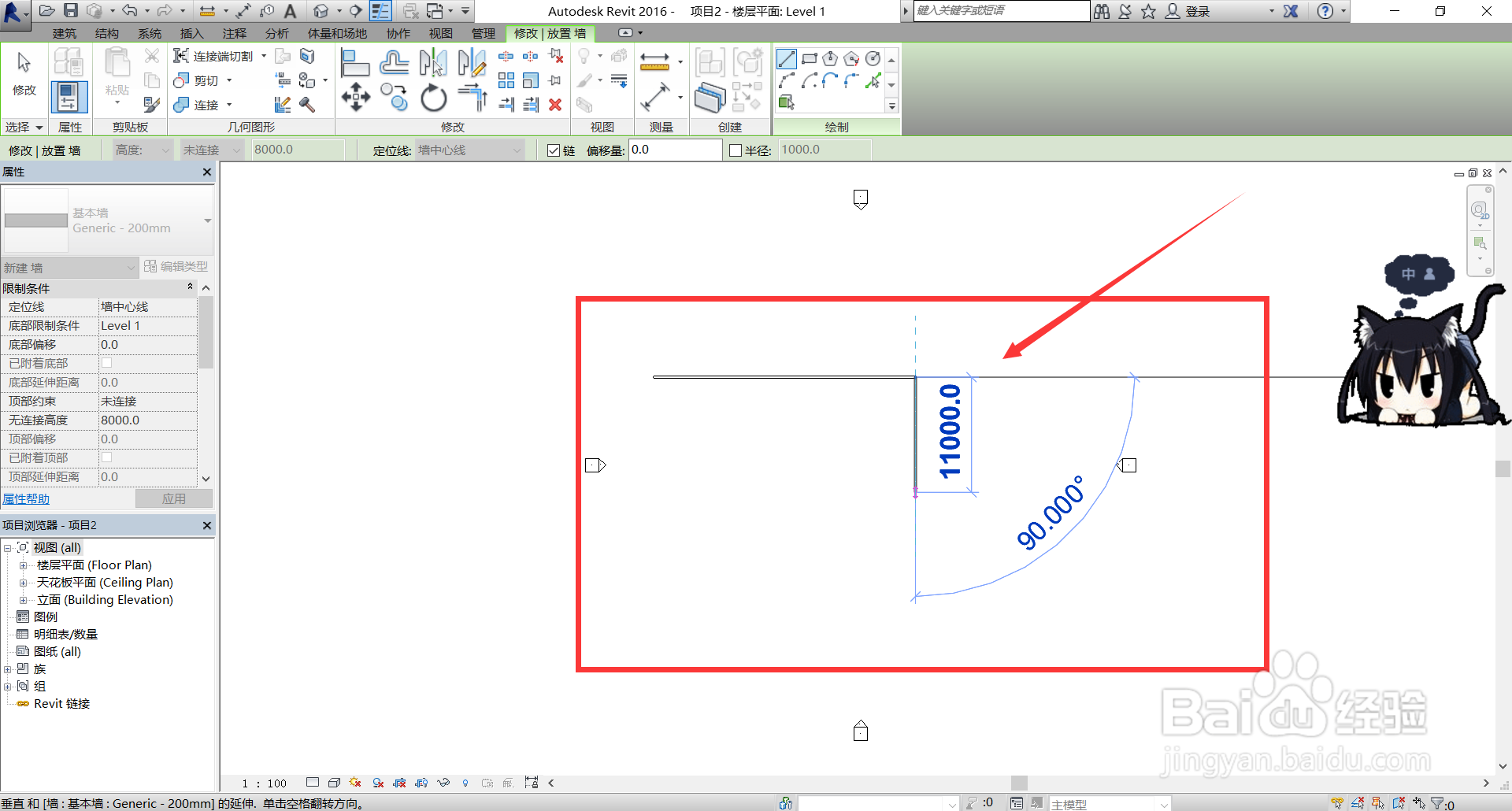Click the Scale tool icon

531,80
